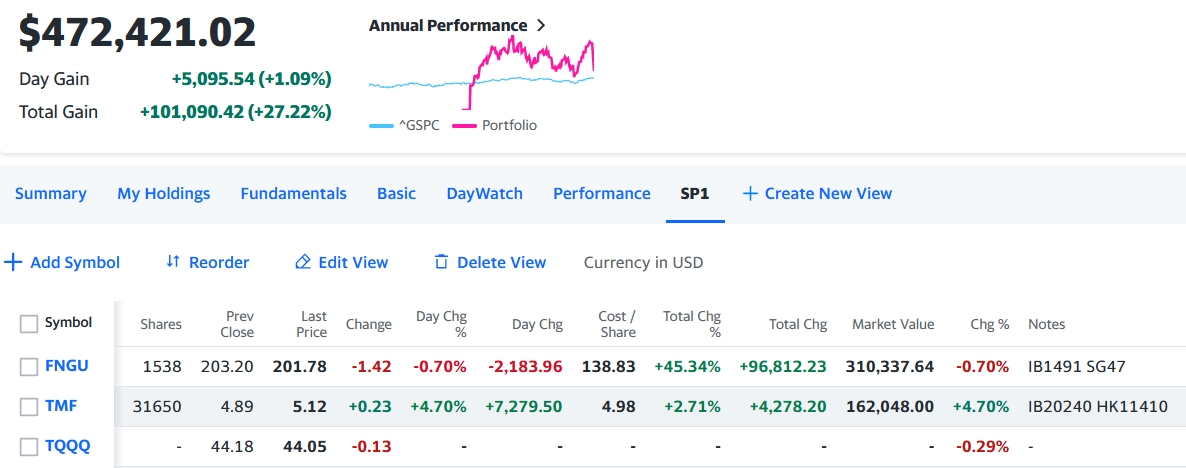Click the blue ^GSPC legend swatch

pos(381,126)
